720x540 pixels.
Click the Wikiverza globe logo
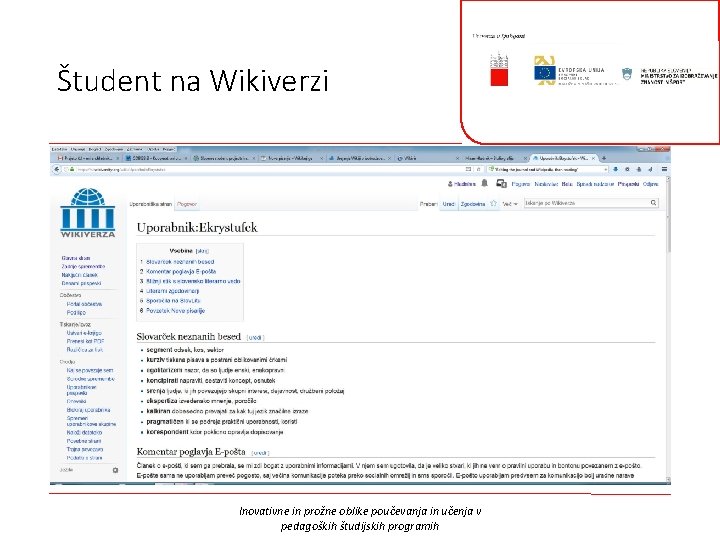[88, 213]
